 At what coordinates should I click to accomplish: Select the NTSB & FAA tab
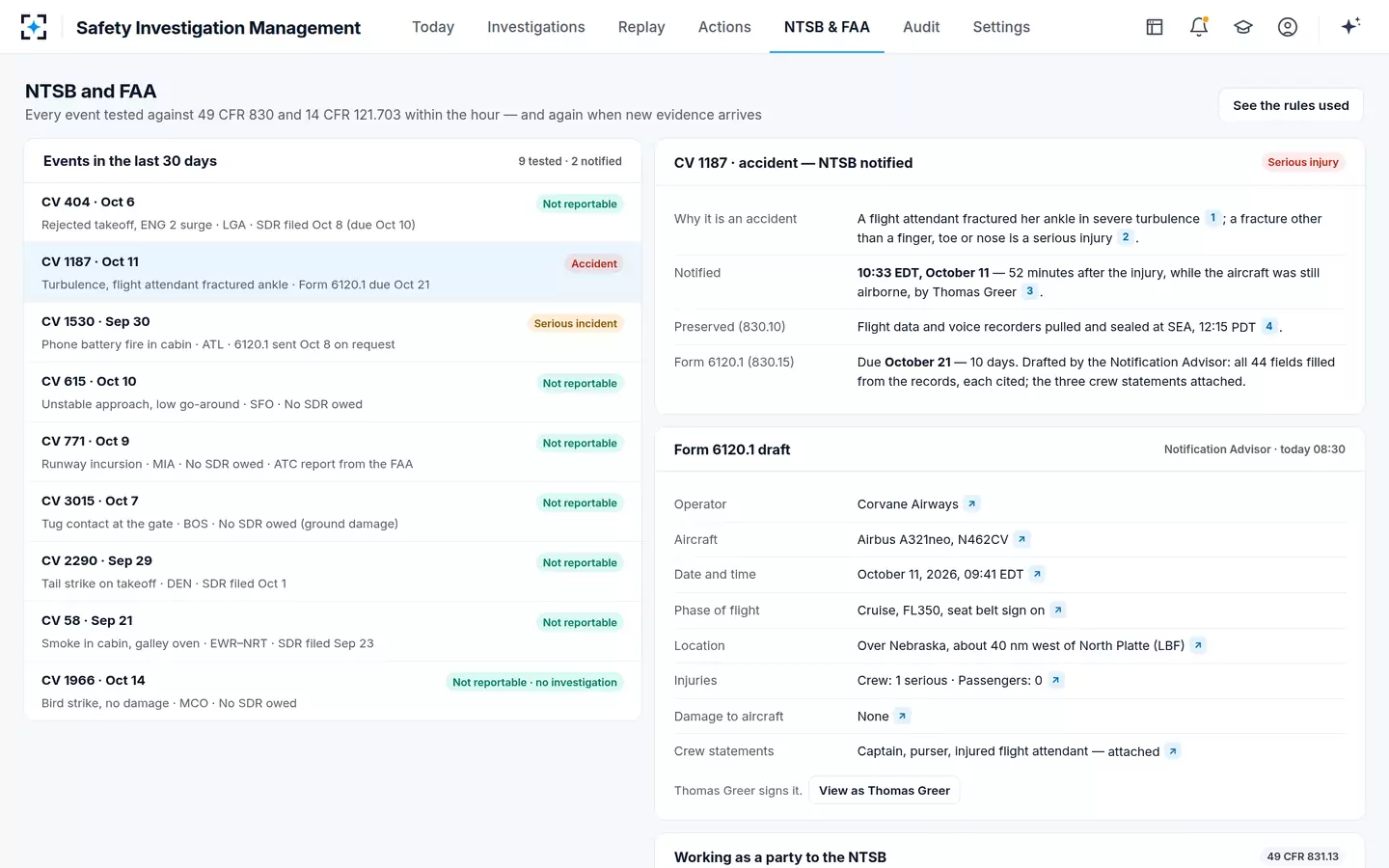click(x=827, y=27)
